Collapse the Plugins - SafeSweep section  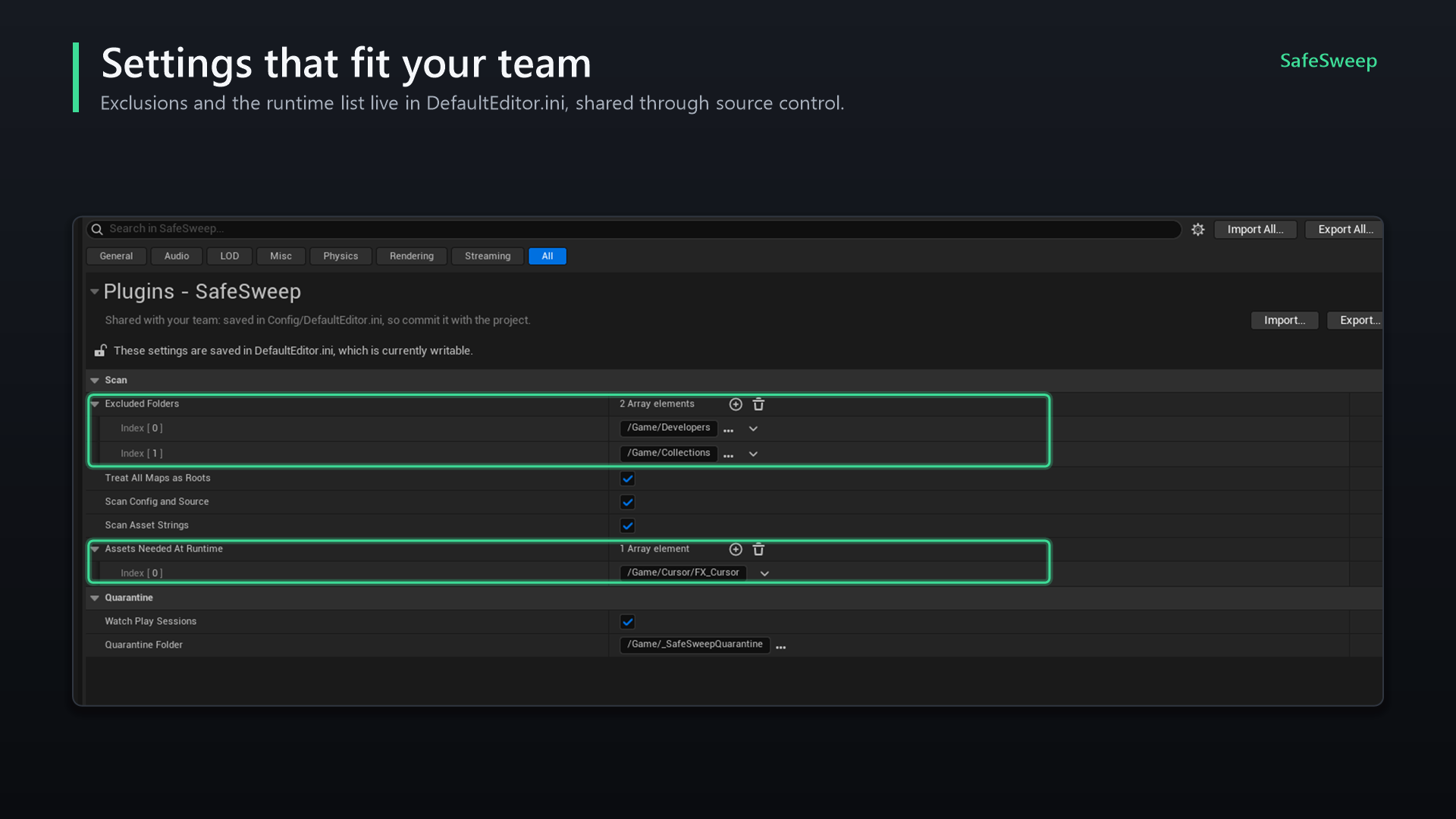(95, 291)
